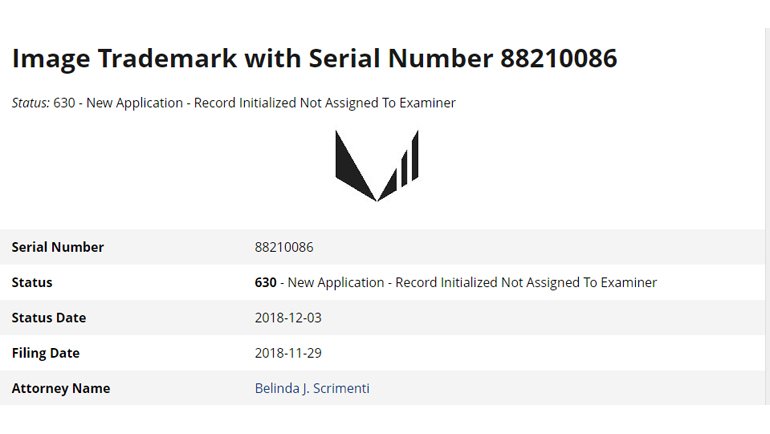Viewport: 770px width, 434px height.
Task: Click the 2018-11-29 filing date value
Action: coord(288,353)
